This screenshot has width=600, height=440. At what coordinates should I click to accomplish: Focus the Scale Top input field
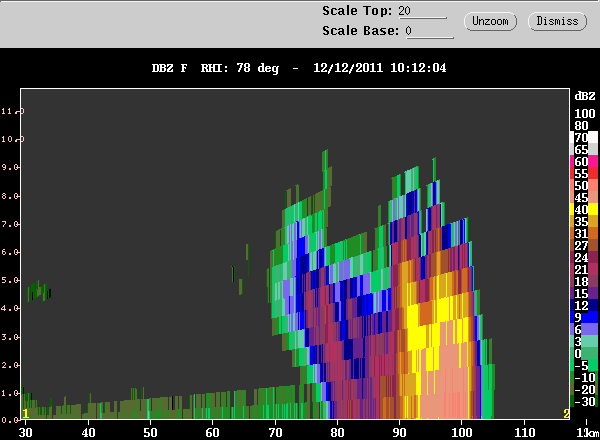pos(422,11)
